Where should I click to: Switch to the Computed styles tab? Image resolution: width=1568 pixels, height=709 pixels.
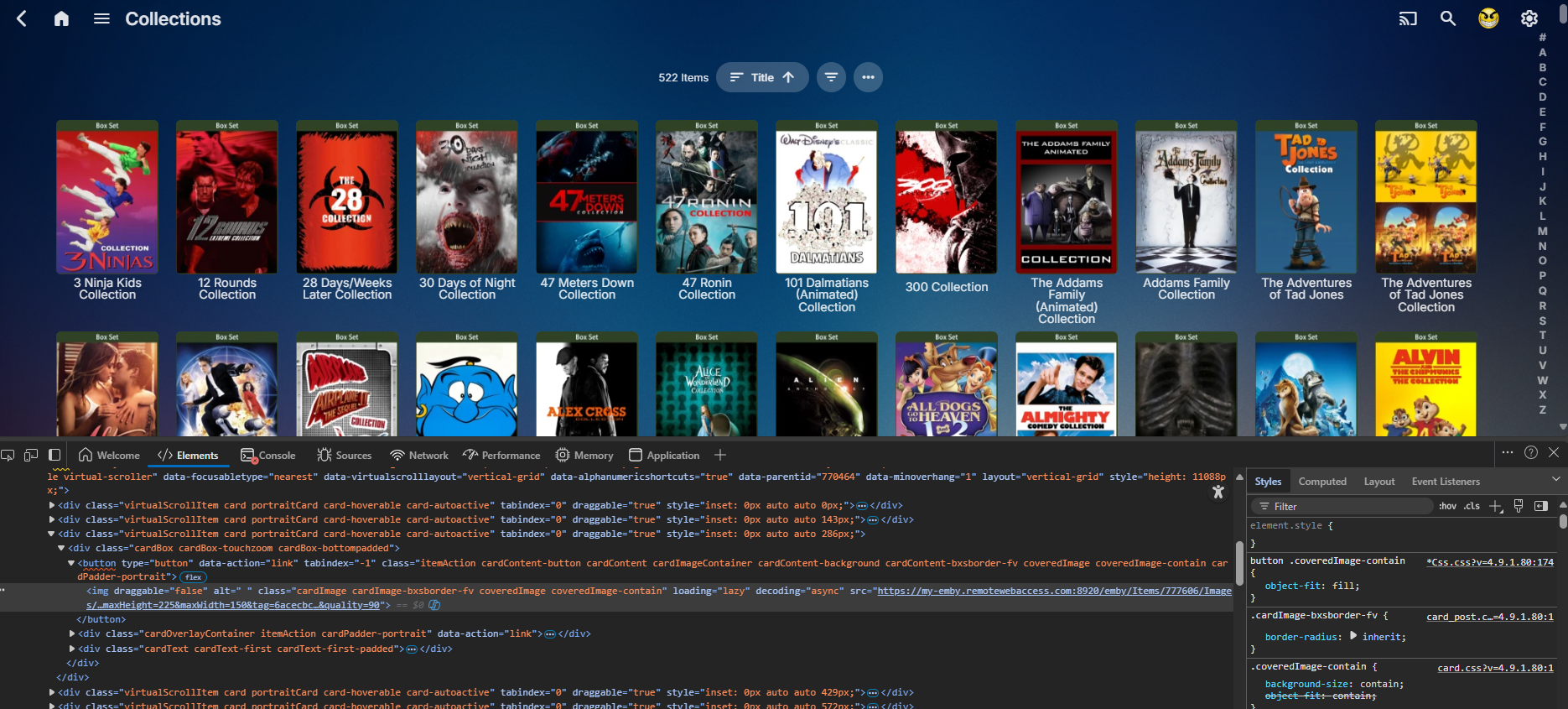click(x=1321, y=481)
